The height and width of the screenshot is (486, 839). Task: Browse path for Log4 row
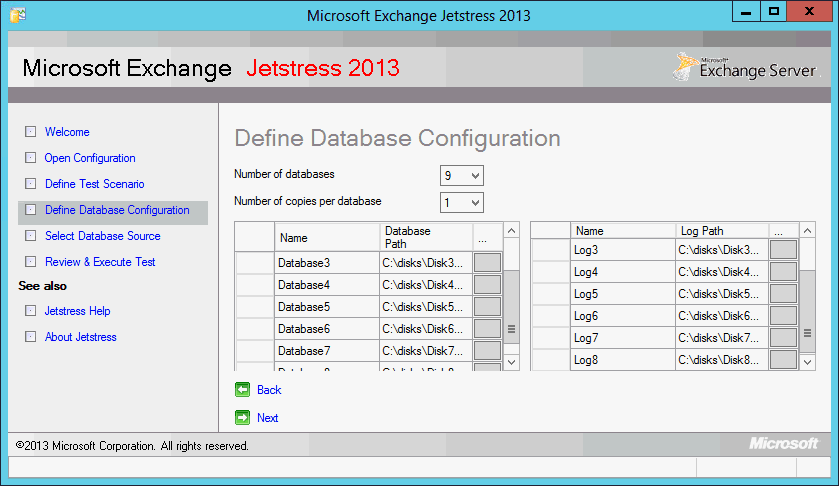[x=783, y=271]
